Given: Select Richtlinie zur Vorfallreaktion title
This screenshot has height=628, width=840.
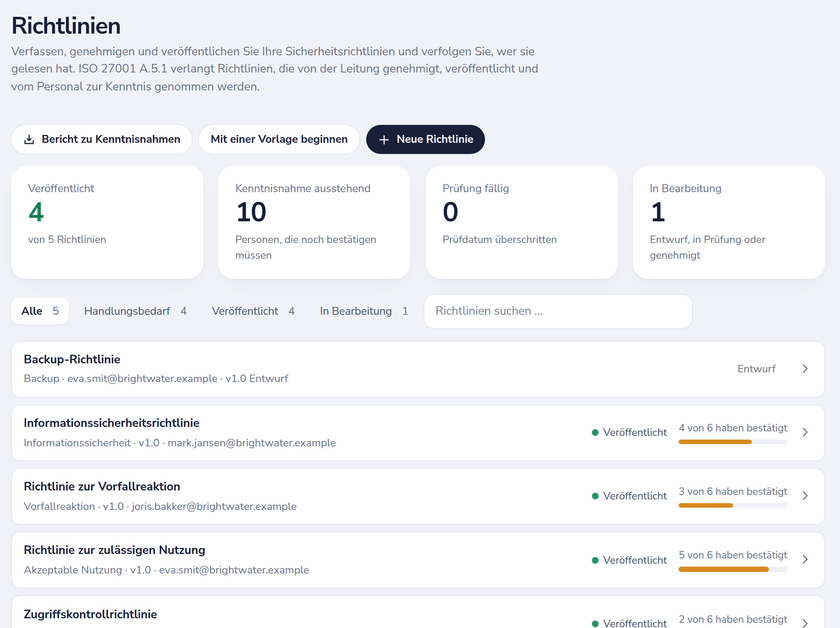Looking at the screenshot, I should (x=102, y=487).
